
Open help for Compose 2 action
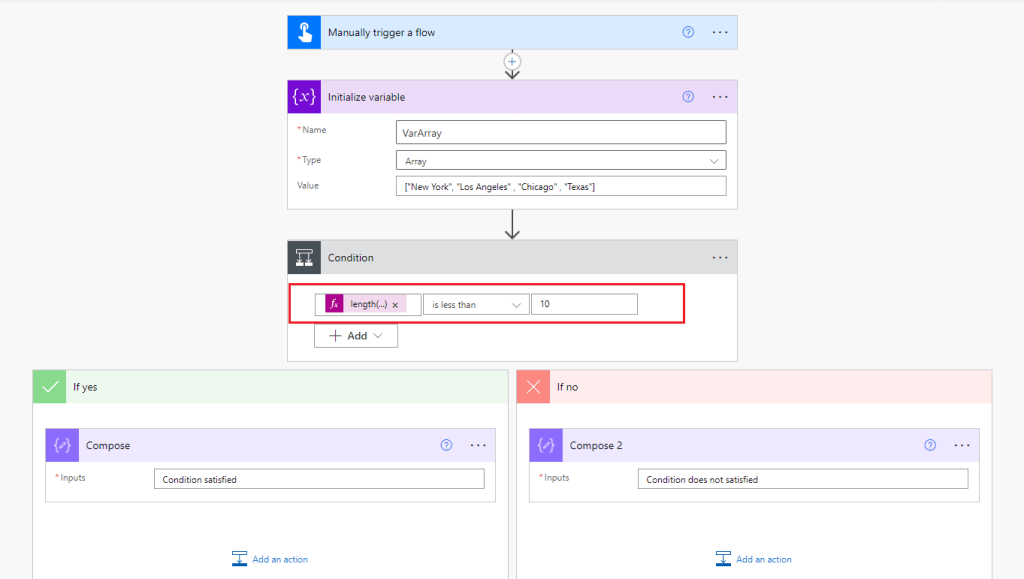point(930,445)
